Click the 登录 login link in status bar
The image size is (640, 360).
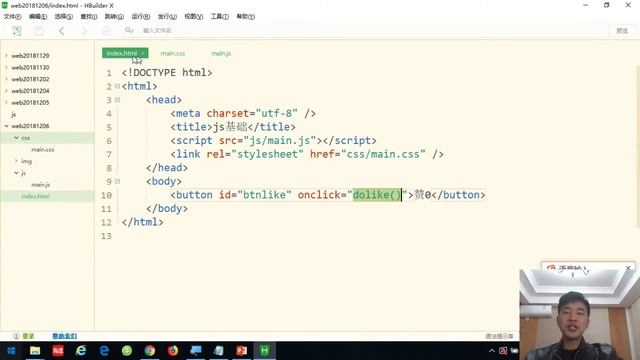tap(28, 336)
